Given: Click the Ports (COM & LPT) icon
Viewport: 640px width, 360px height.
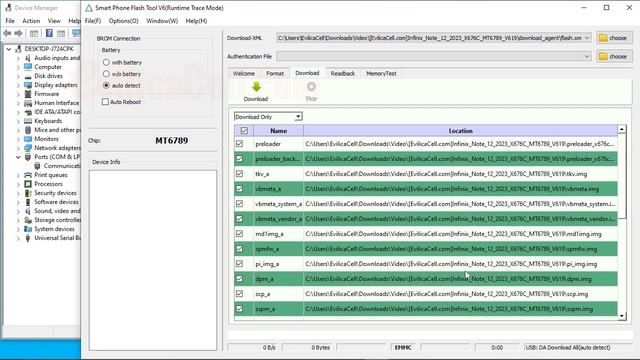Looking at the screenshot, I should (28, 157).
